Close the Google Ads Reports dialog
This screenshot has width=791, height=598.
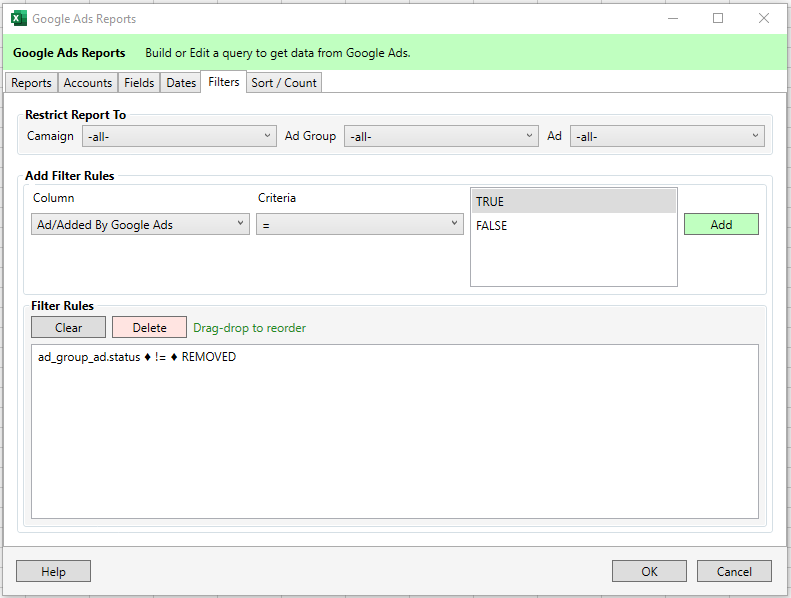tap(764, 19)
